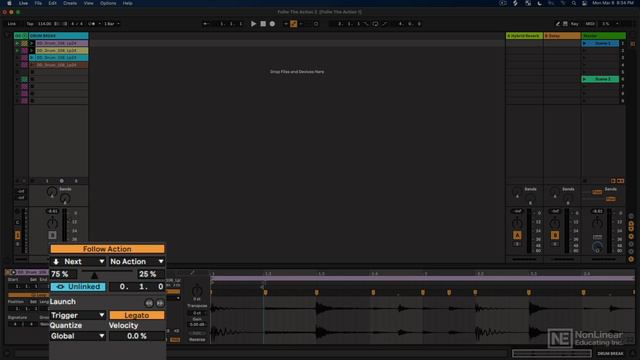Click the 25 % chance B field
This screenshot has height=360, width=640.
[151, 274]
